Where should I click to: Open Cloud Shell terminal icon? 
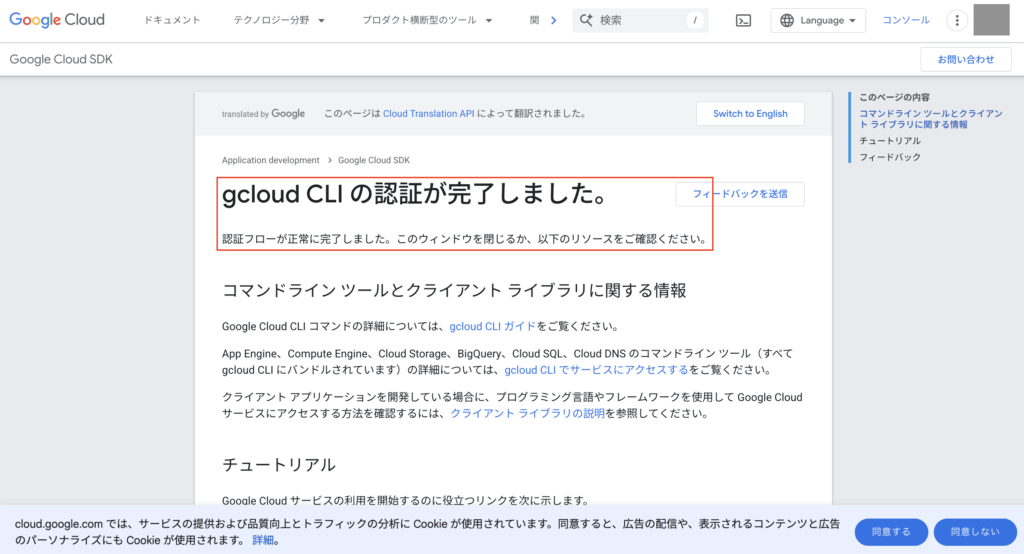coord(743,20)
